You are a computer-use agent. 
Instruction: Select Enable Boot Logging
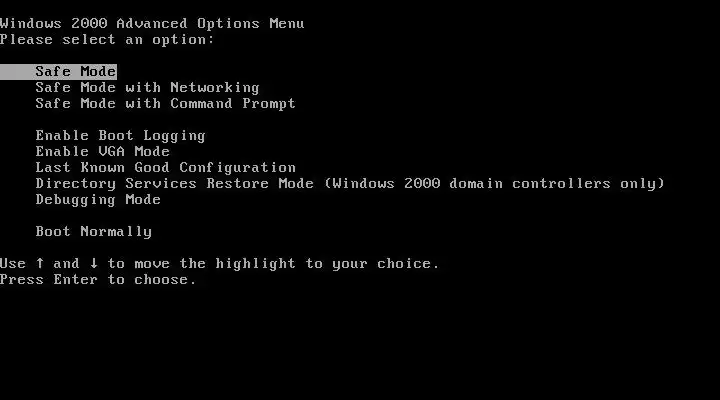tap(120, 136)
